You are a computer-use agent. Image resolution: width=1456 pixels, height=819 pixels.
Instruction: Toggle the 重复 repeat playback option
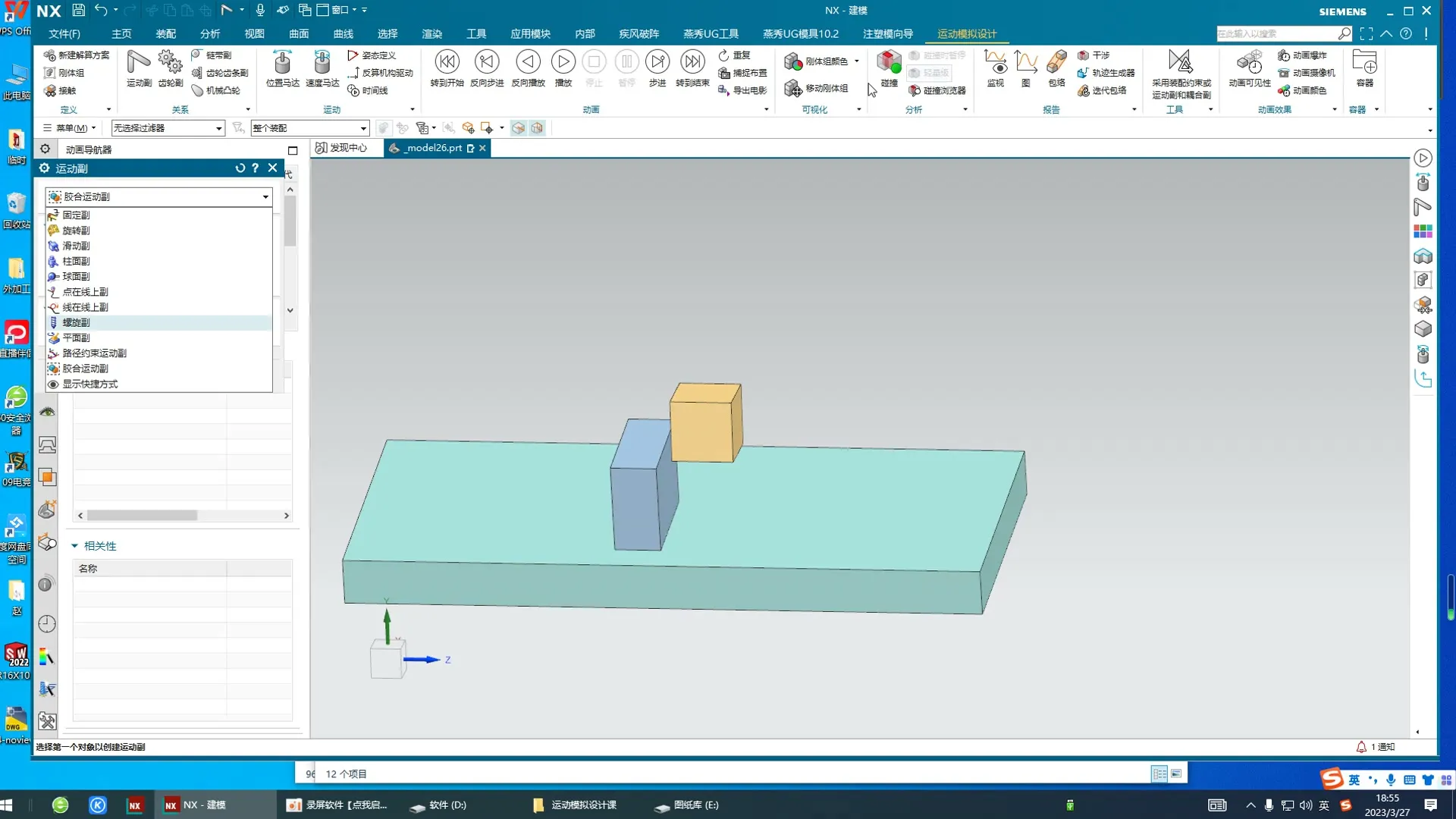click(734, 55)
